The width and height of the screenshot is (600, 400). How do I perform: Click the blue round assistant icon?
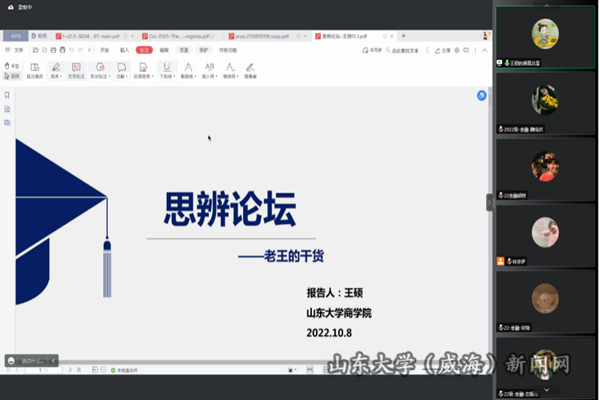tap(481, 95)
